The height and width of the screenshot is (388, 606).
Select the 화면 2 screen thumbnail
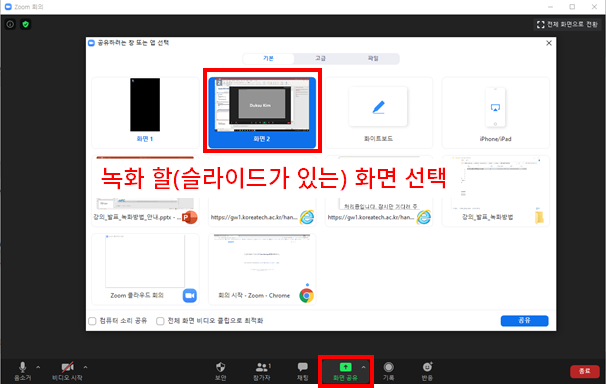[x=262, y=112]
